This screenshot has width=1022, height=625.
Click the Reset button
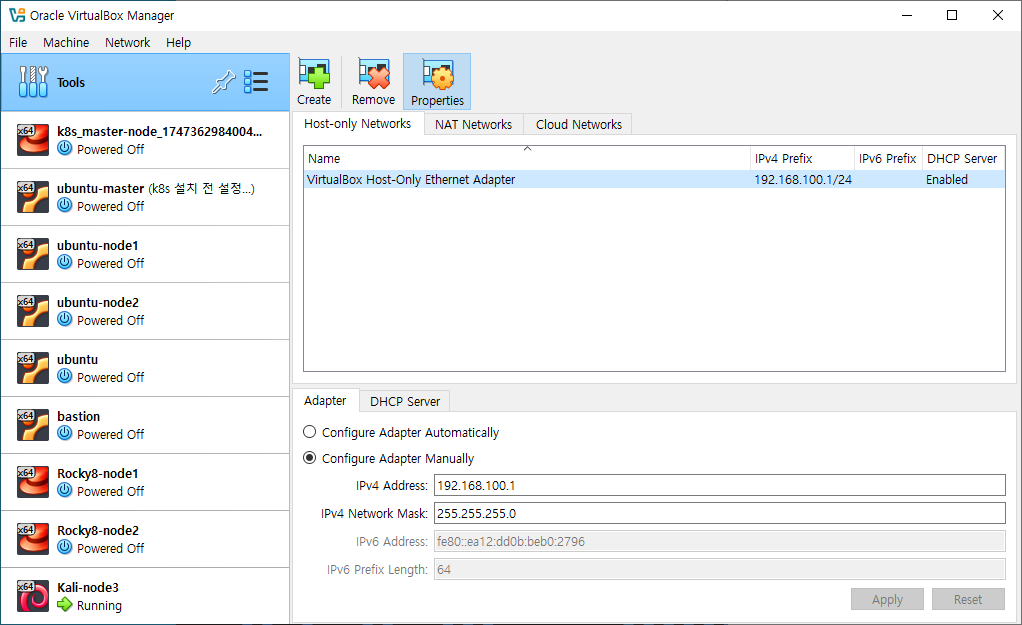[968, 600]
